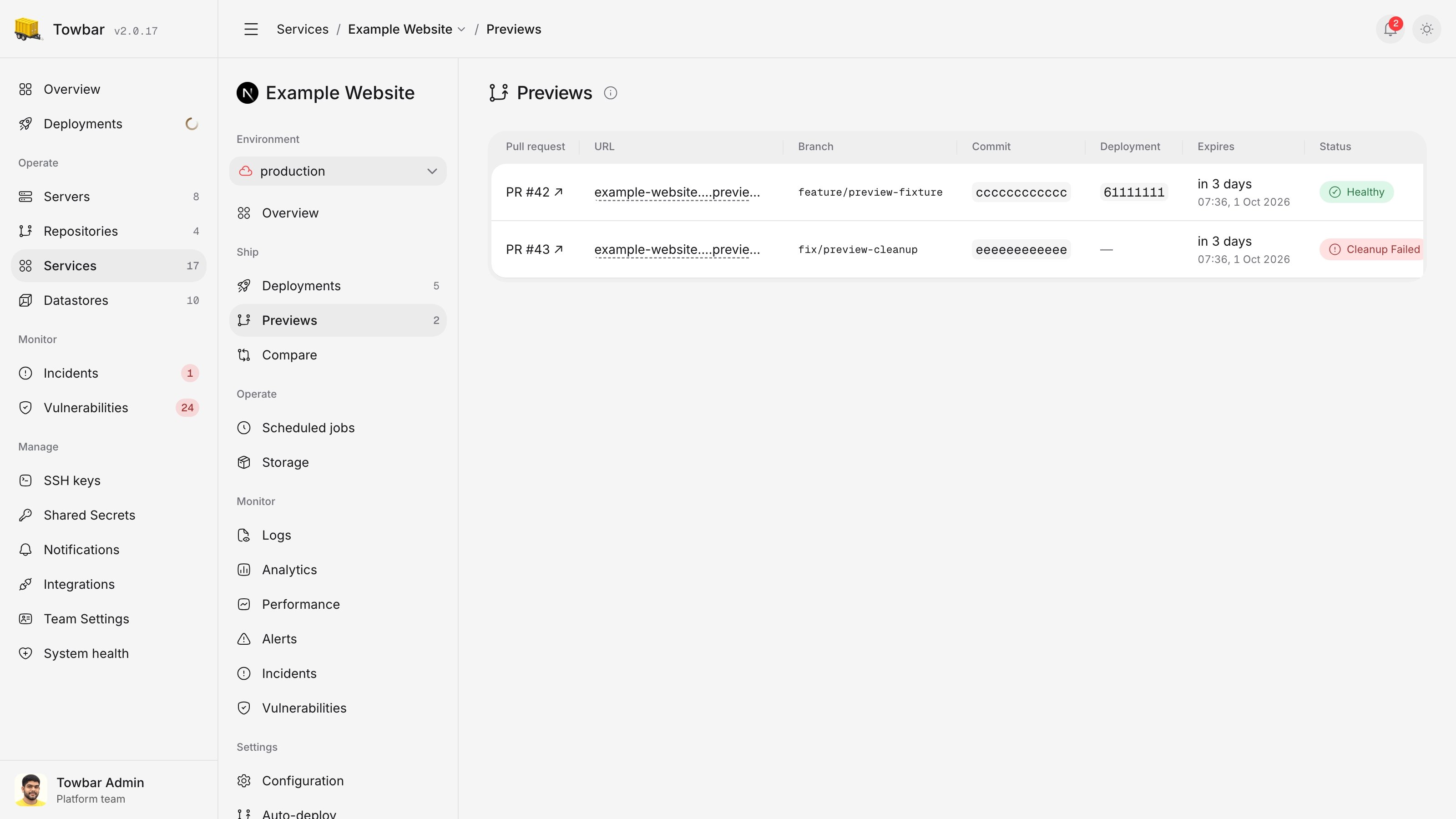Screen dimensions: 1456x819
Task: Click the System health heart-shield icon
Action: point(25,653)
